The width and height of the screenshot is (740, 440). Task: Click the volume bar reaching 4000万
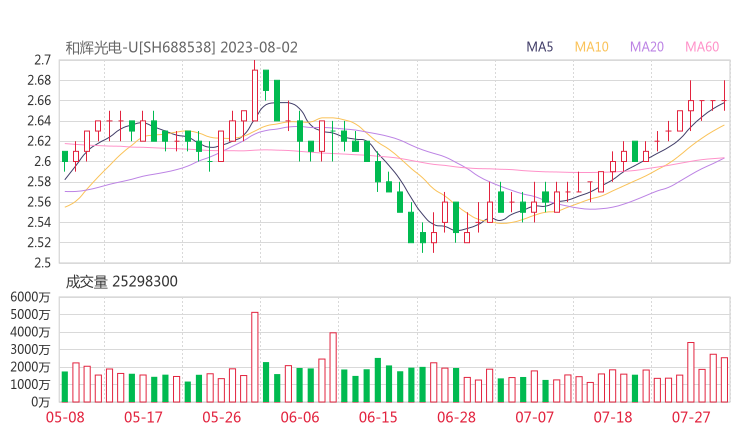point(333,367)
